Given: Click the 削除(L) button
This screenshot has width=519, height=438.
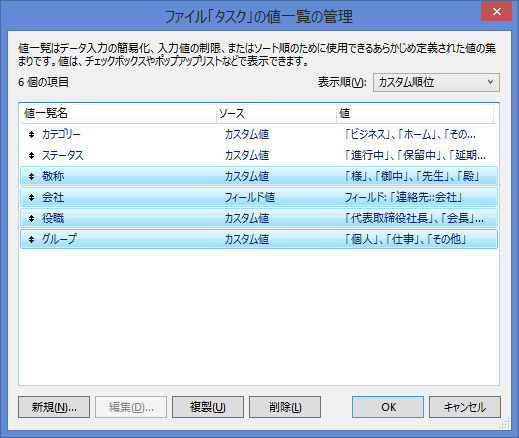Looking at the screenshot, I should pyautogui.click(x=285, y=407).
